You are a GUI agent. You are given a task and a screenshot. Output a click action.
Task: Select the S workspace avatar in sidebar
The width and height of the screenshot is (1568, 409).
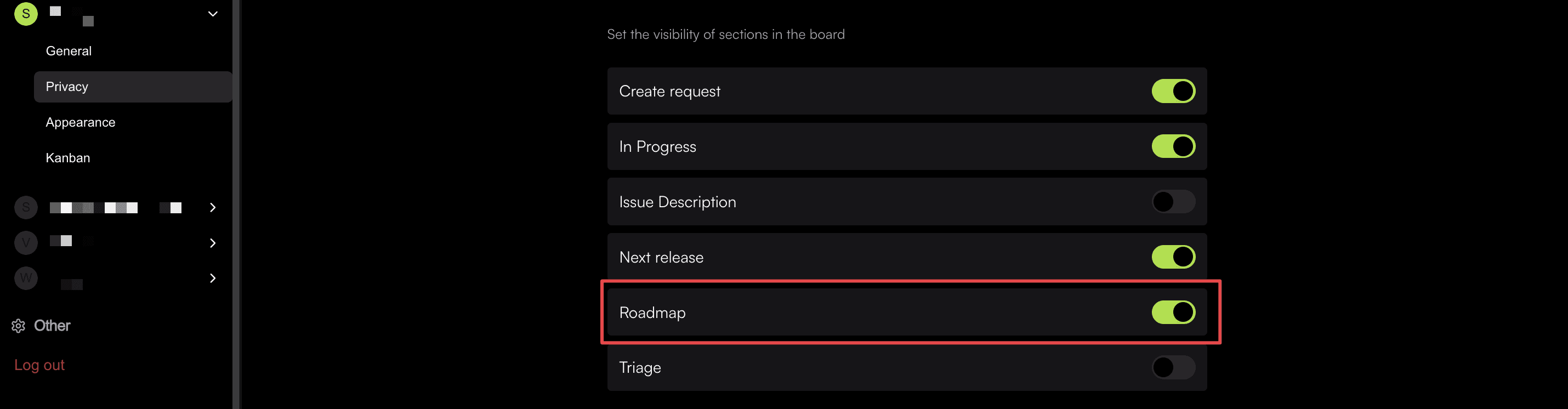click(x=26, y=207)
